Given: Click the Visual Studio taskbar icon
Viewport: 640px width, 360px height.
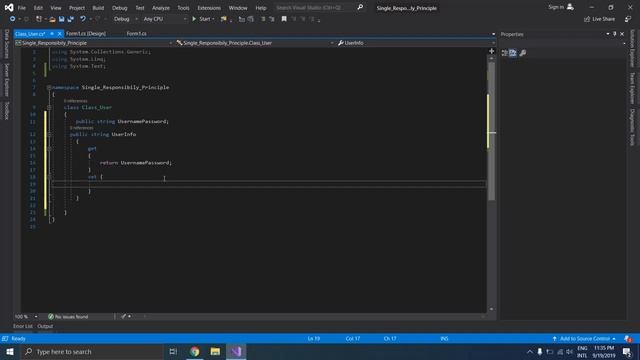Looking at the screenshot, I should pyautogui.click(x=236, y=351).
